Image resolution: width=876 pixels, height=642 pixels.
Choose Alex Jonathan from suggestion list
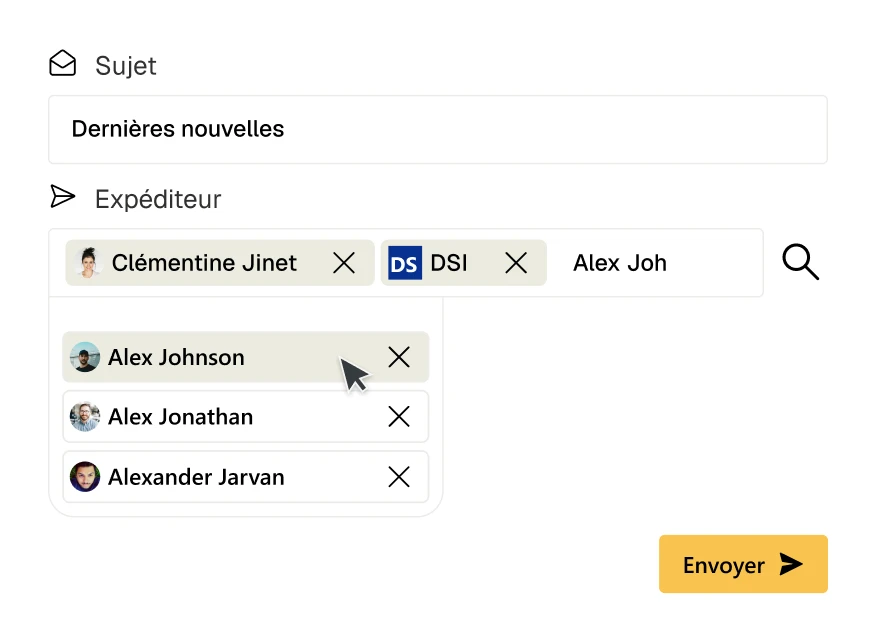(181, 417)
